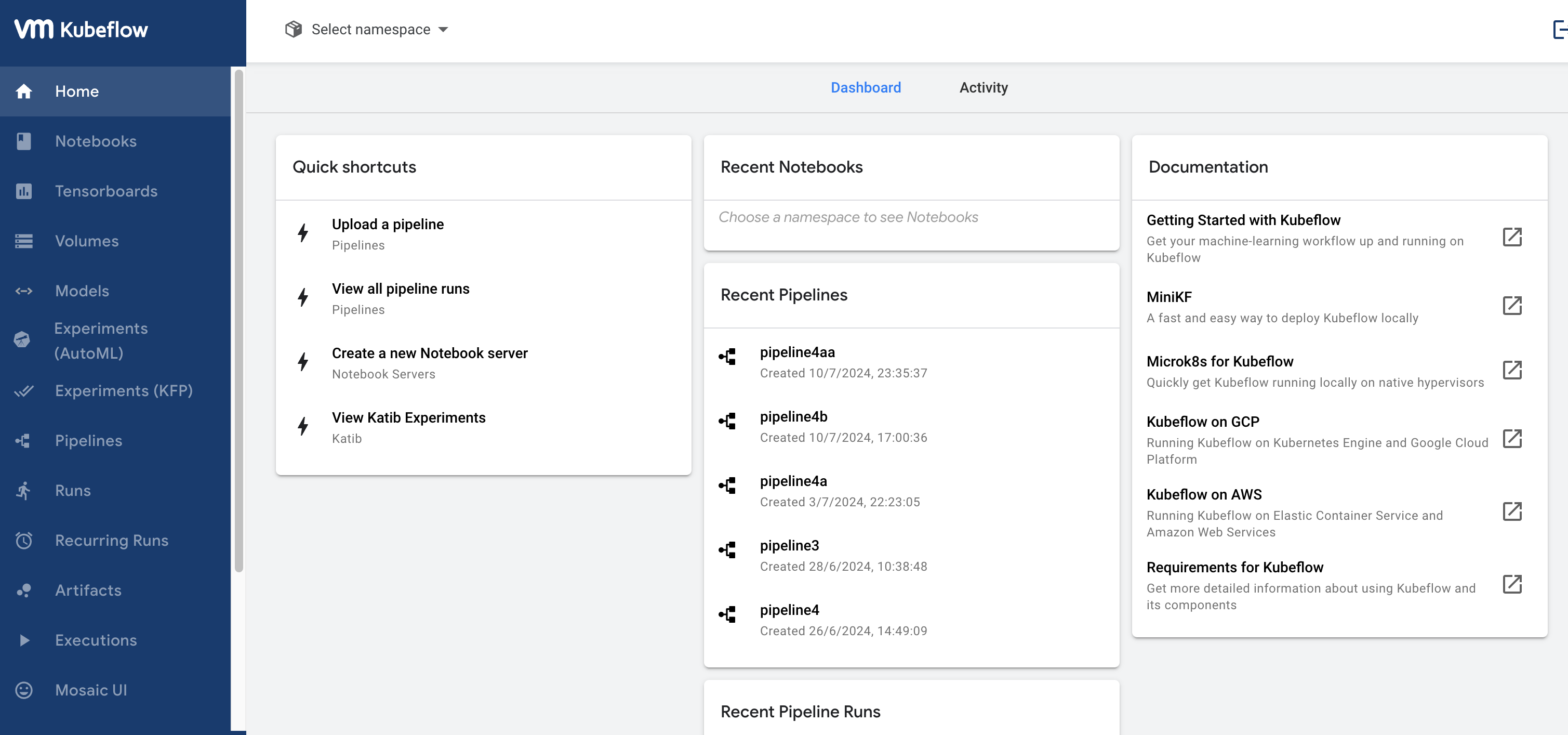Click lightning icon beside View Katib Experiments

coord(303,426)
